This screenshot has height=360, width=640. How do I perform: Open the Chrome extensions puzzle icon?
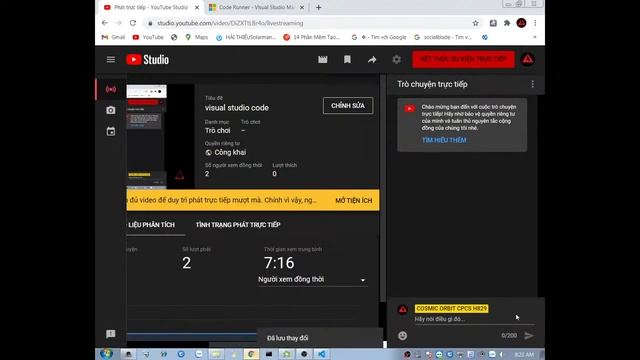point(507,23)
